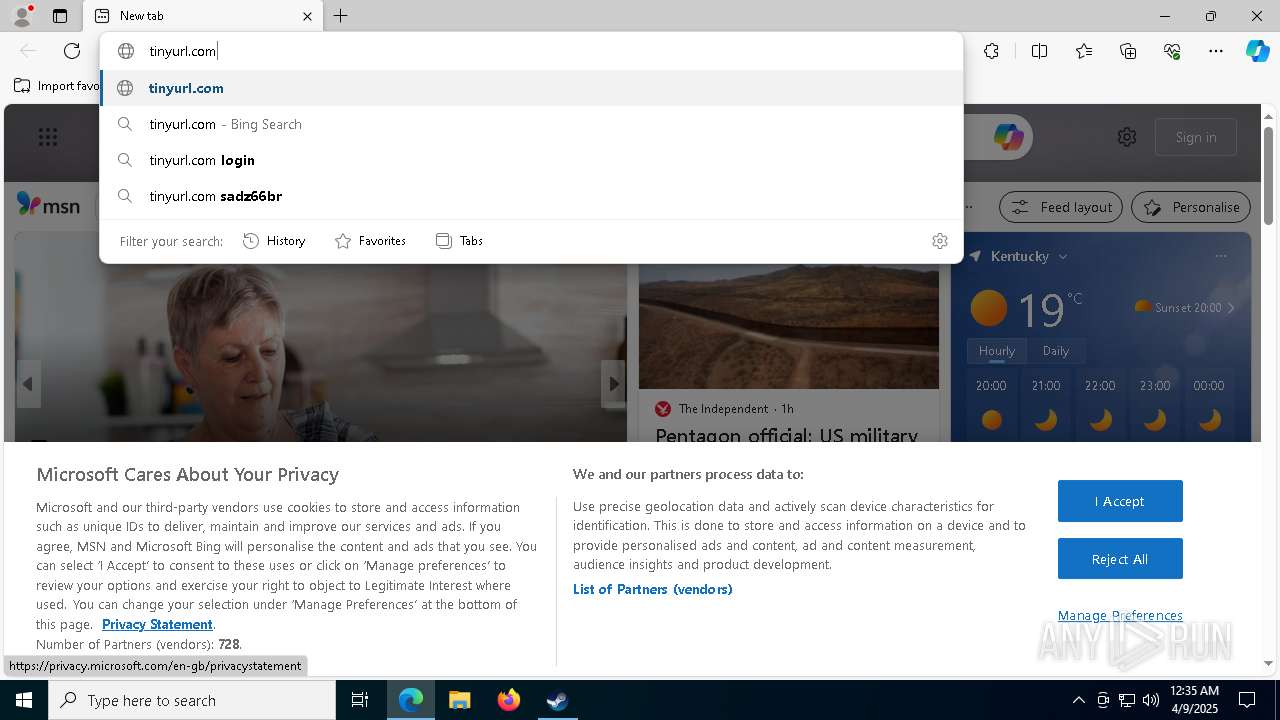Open the Collections toolbar icon
This screenshot has width=1280, height=720.
tap(1128, 51)
